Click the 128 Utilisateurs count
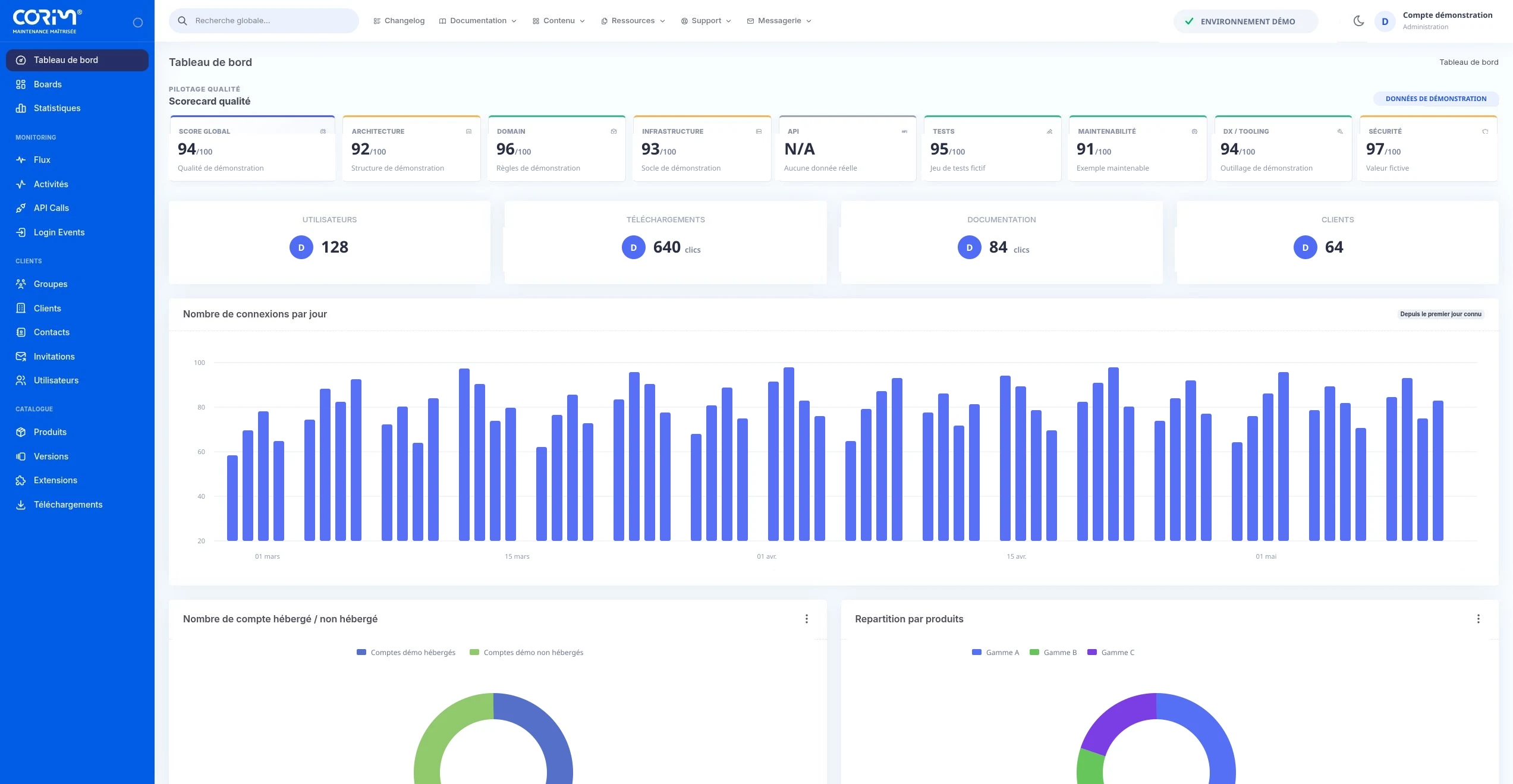This screenshot has width=1513, height=784. (335, 247)
